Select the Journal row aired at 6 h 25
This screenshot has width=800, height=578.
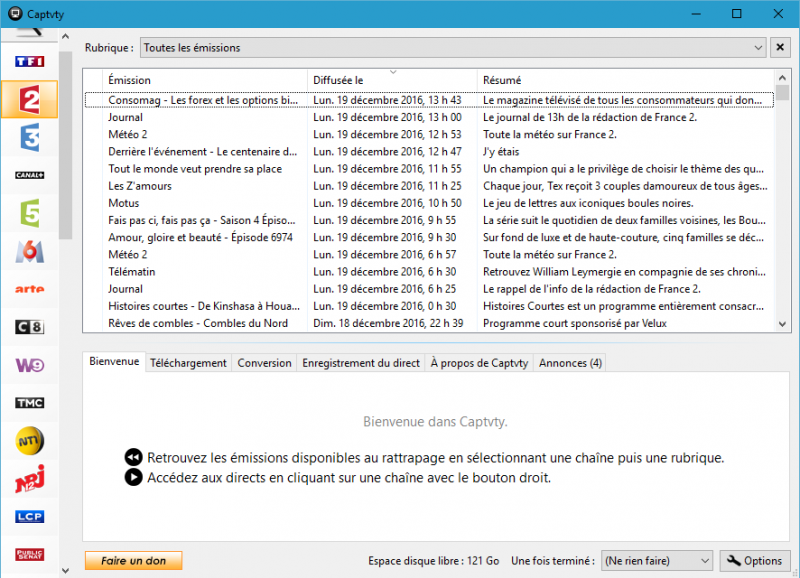(x=429, y=289)
